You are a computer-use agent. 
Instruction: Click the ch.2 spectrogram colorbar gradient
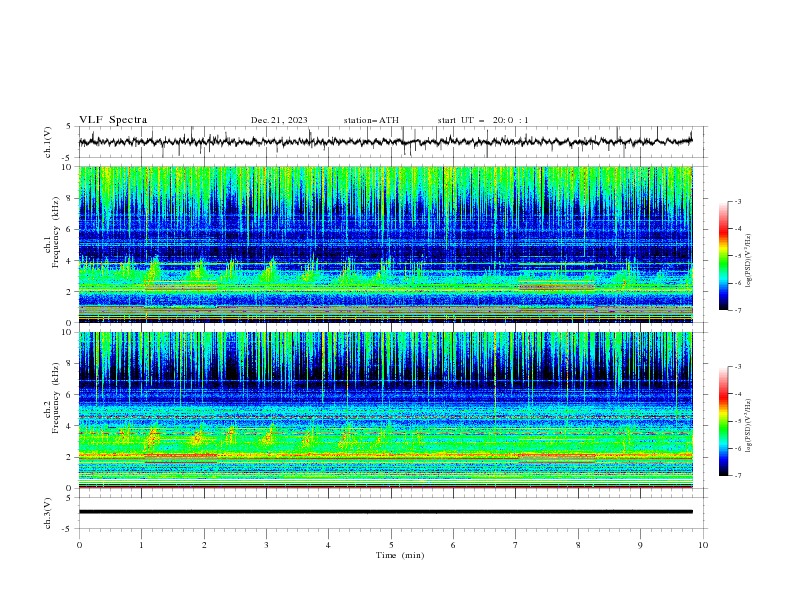point(724,421)
